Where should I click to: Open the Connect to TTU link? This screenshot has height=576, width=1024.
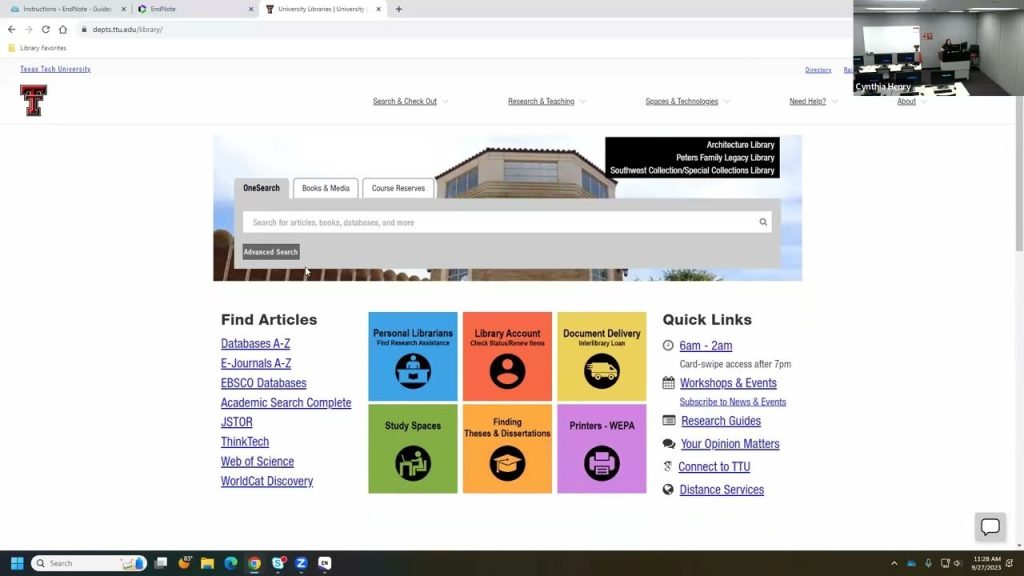(714, 466)
